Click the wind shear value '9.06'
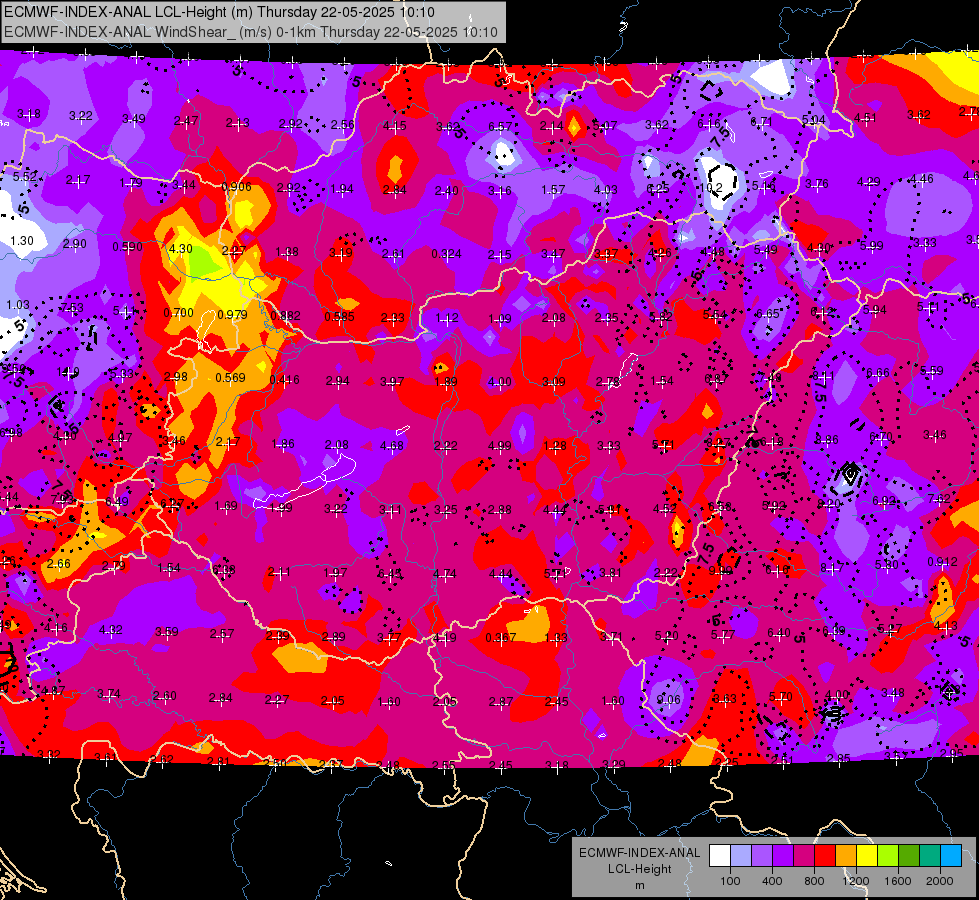Viewport: 979px width, 900px height. pyautogui.click(x=669, y=700)
